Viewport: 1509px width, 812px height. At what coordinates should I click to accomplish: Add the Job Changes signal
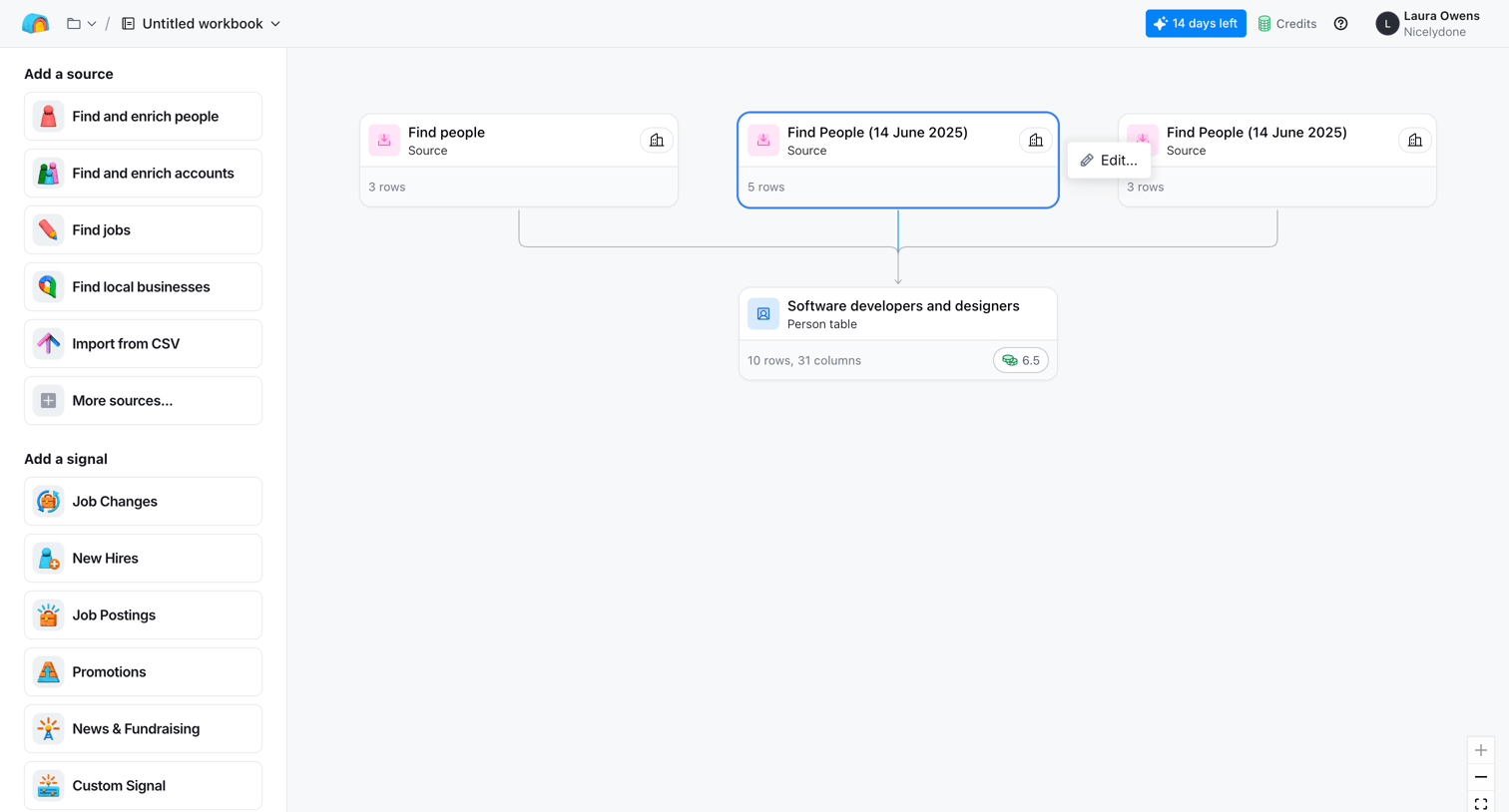click(143, 502)
